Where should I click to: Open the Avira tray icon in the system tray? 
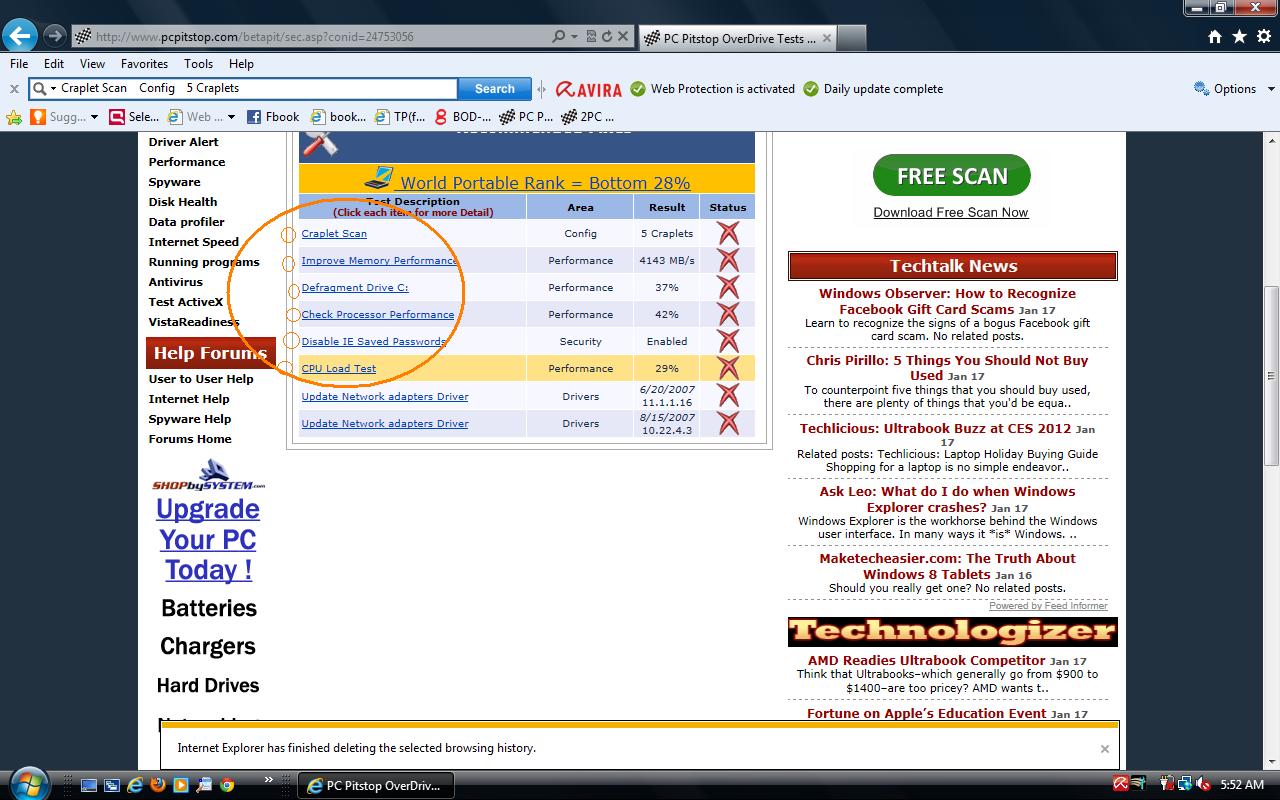[x=1122, y=784]
